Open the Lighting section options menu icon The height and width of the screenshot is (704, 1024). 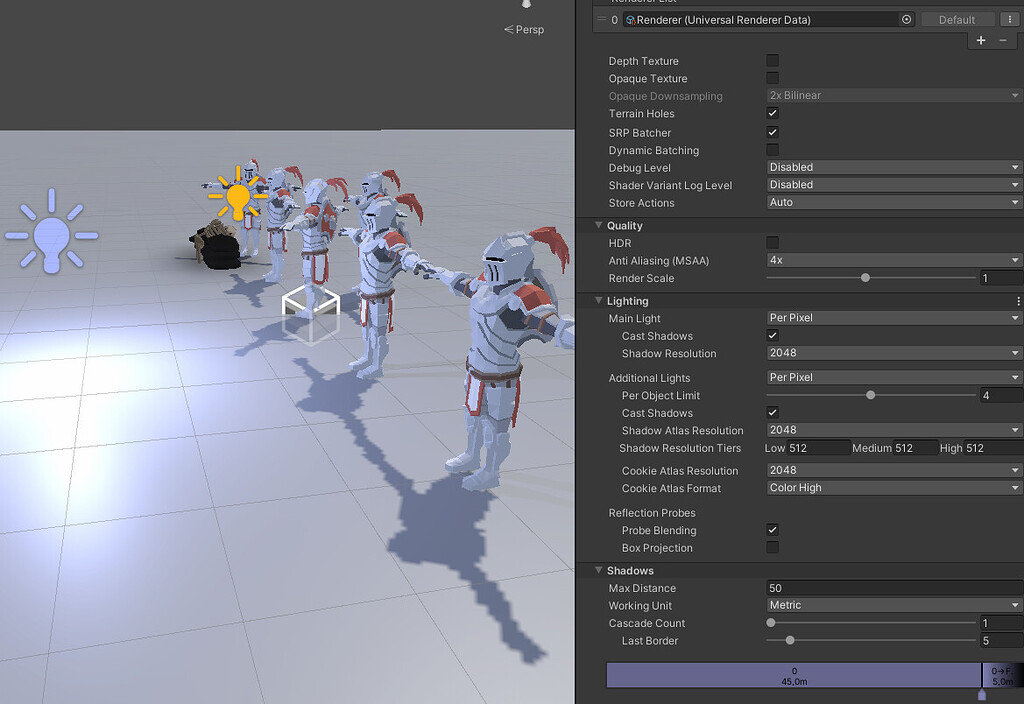[x=1017, y=300]
